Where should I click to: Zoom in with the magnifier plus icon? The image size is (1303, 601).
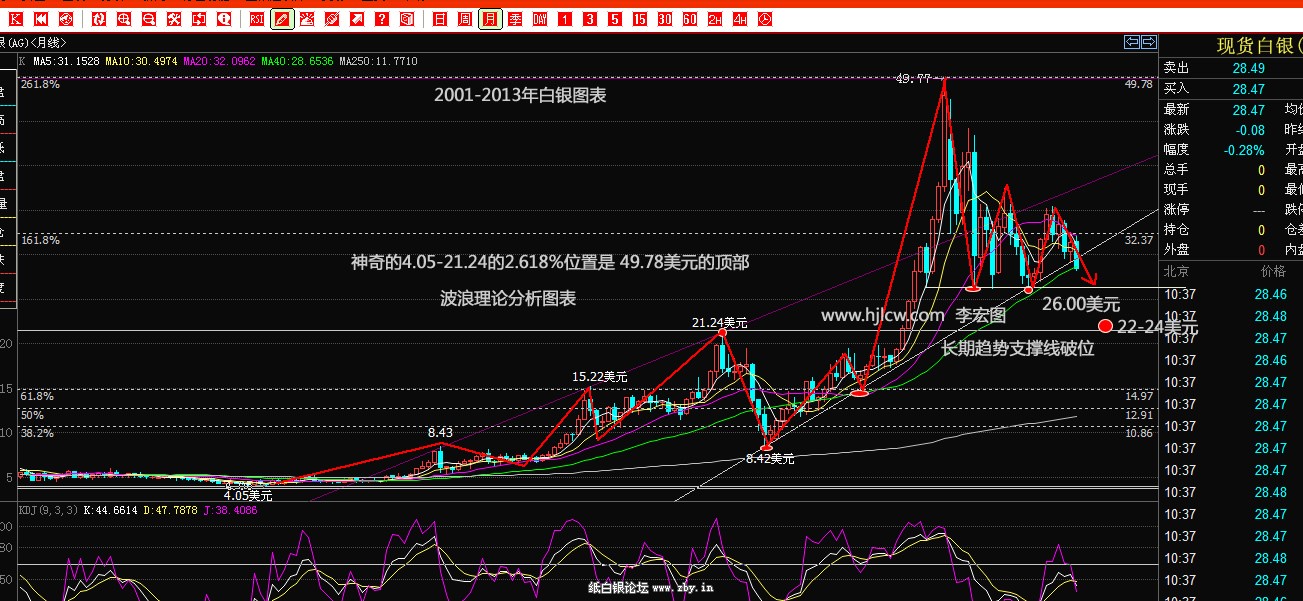124,19
